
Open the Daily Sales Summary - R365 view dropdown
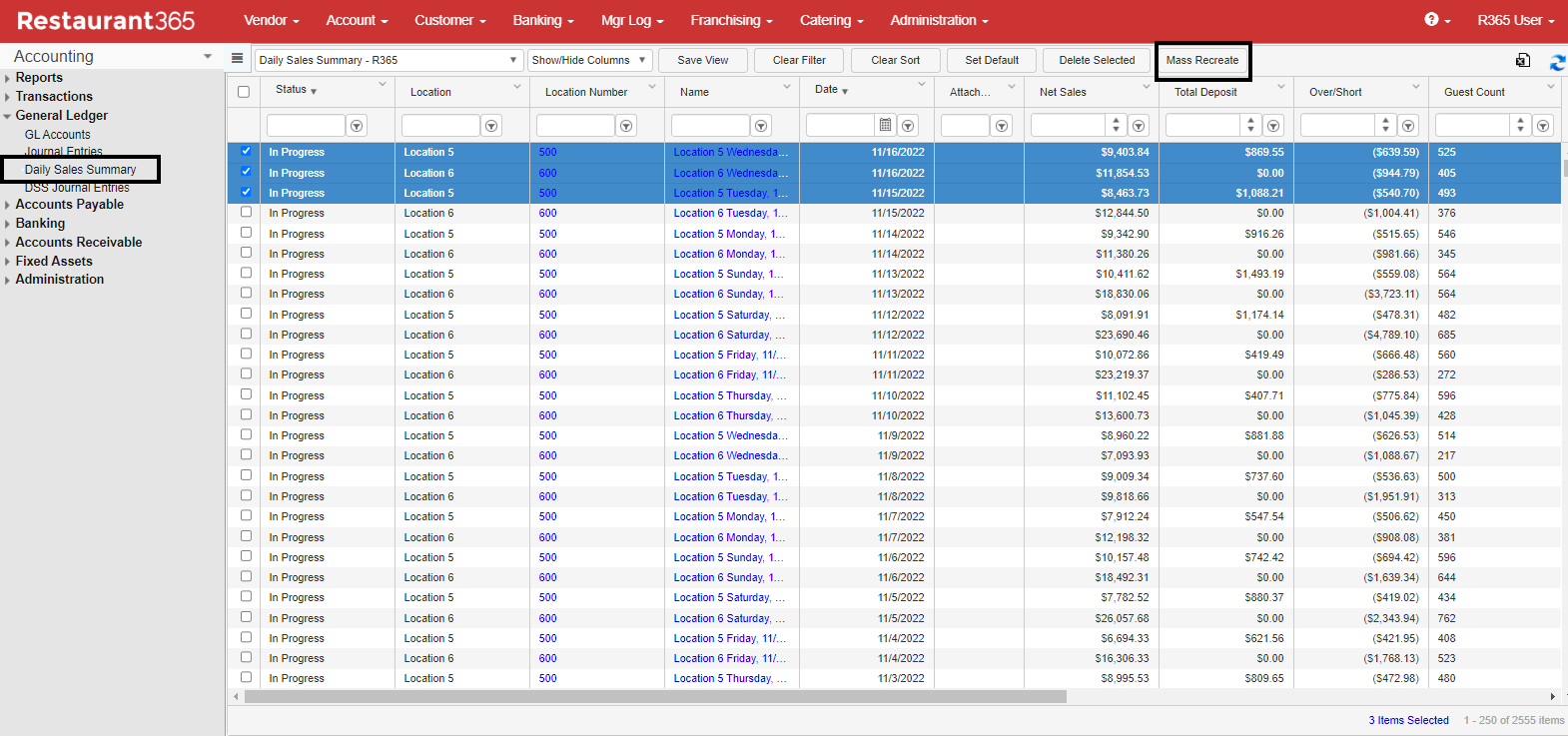389,60
